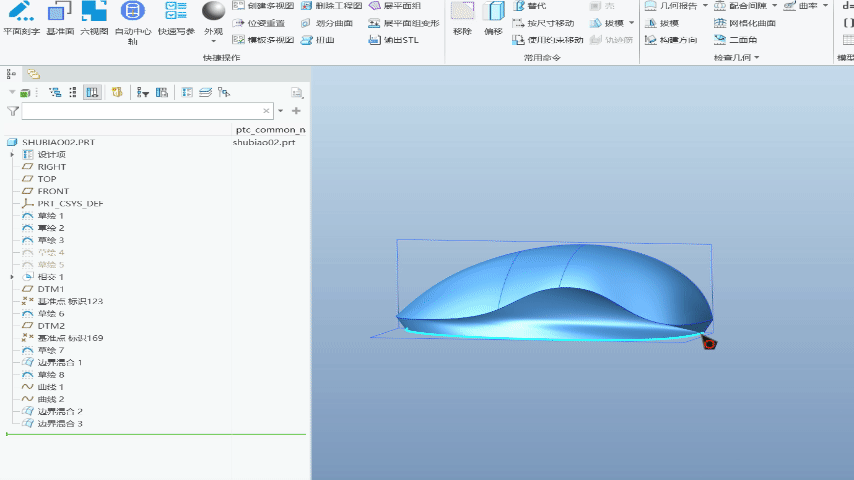Select the RIGHT datum plane
Image resolution: width=854 pixels, height=480 pixels.
(44, 167)
